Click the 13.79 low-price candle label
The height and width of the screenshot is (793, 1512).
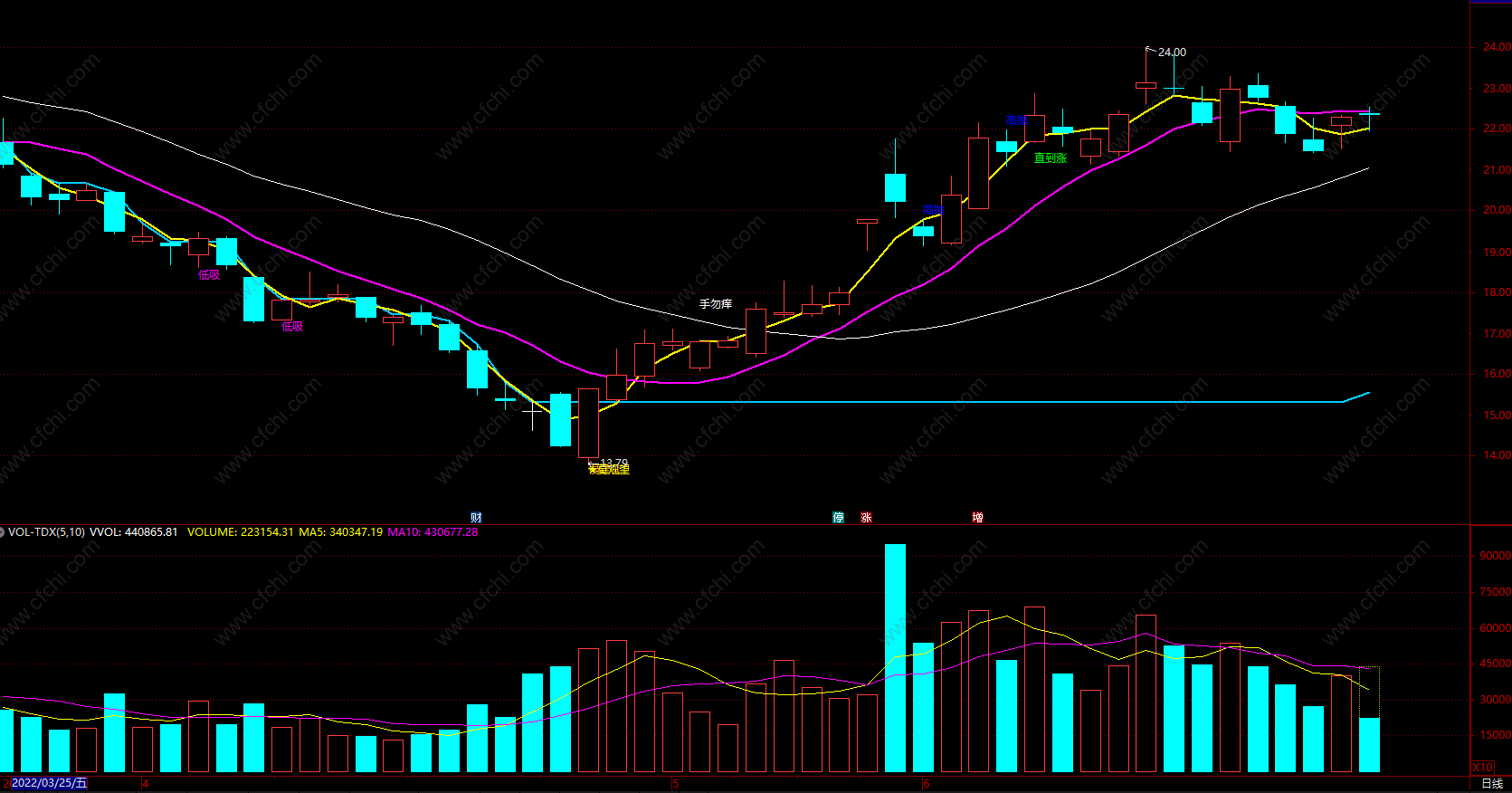[x=613, y=463]
